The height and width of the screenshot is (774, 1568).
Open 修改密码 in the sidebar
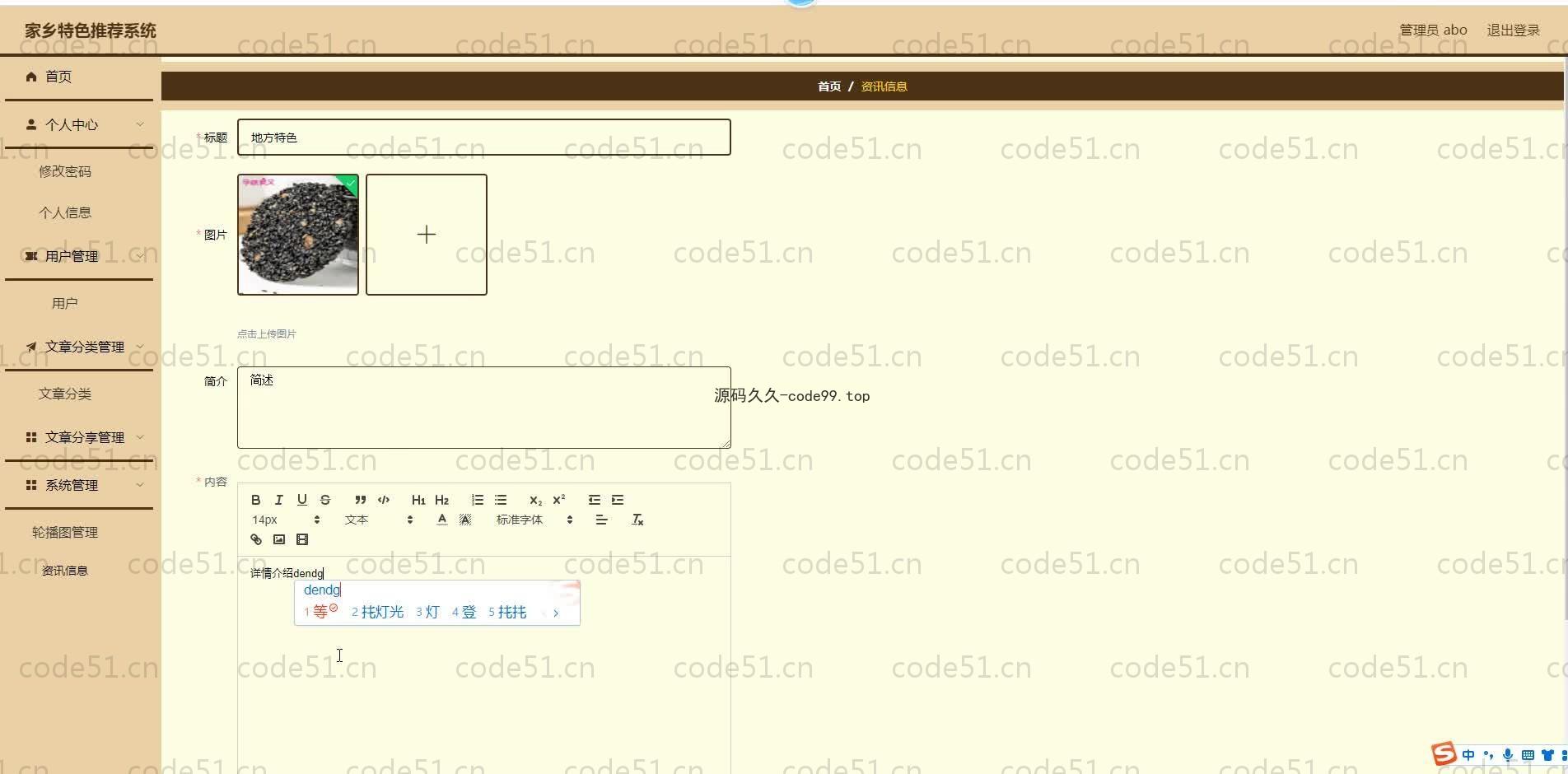(x=65, y=171)
